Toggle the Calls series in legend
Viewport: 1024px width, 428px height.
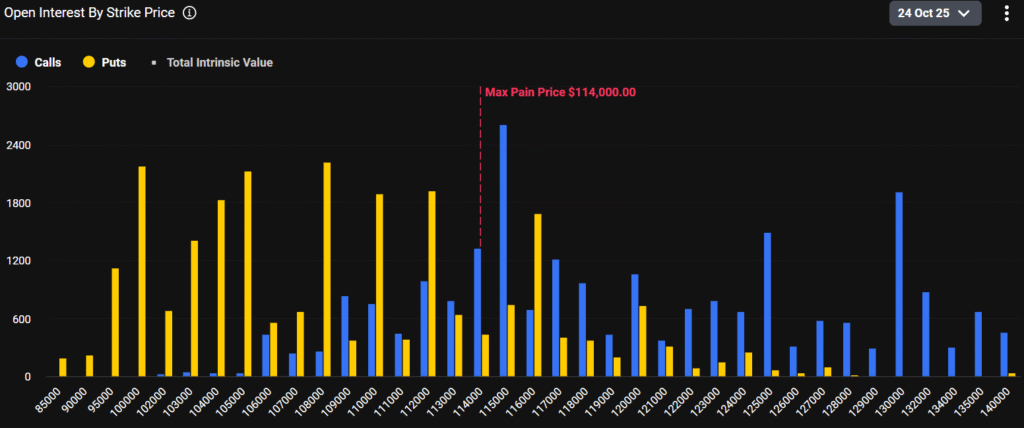(38, 62)
